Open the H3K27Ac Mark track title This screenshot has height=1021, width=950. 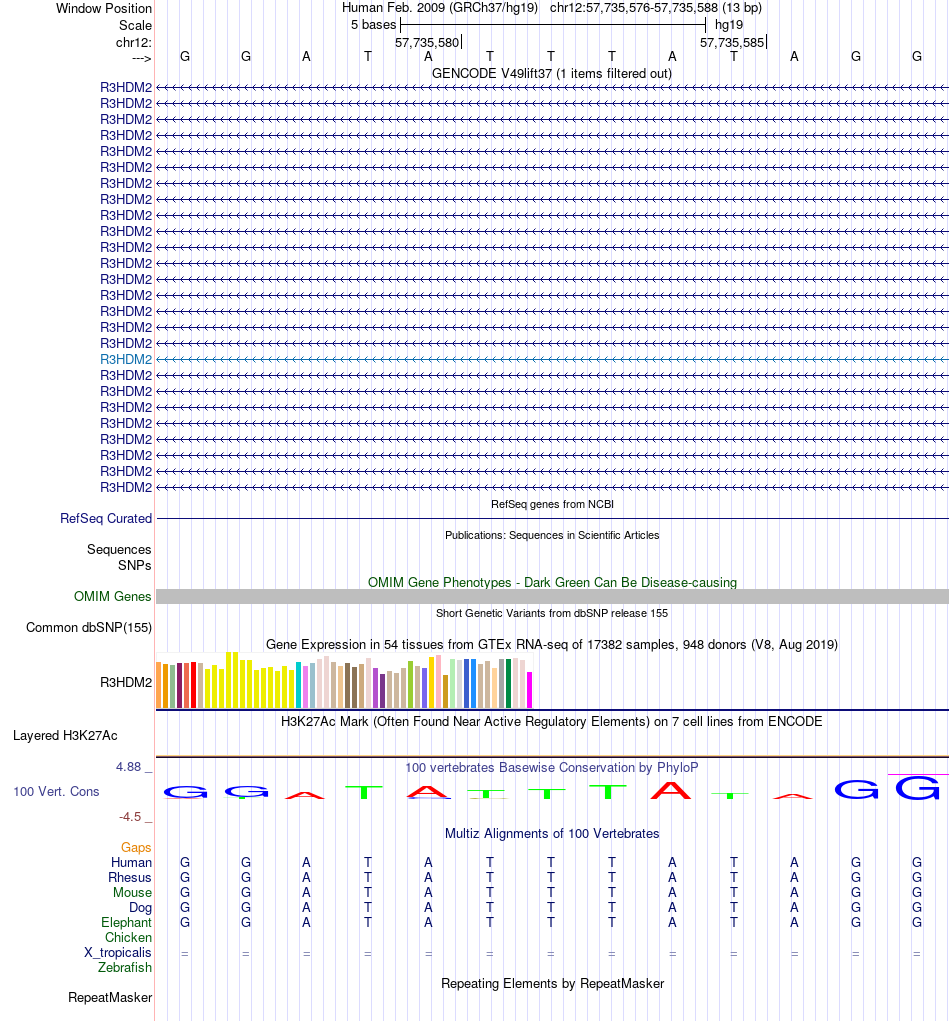tap(552, 721)
